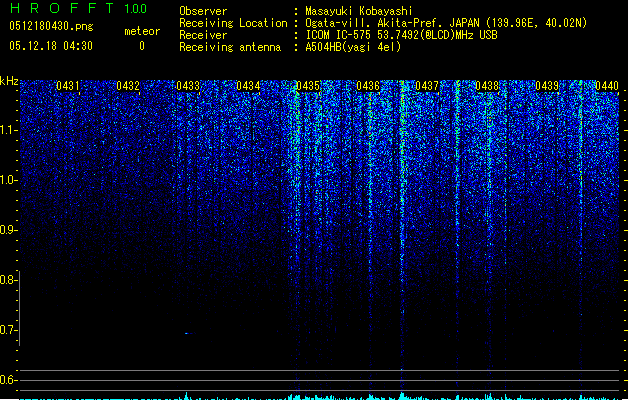Click the Ogata-vill. Akita-Pref. JAPAN location text
Viewport: 629px width, 400px height.
[446, 23]
